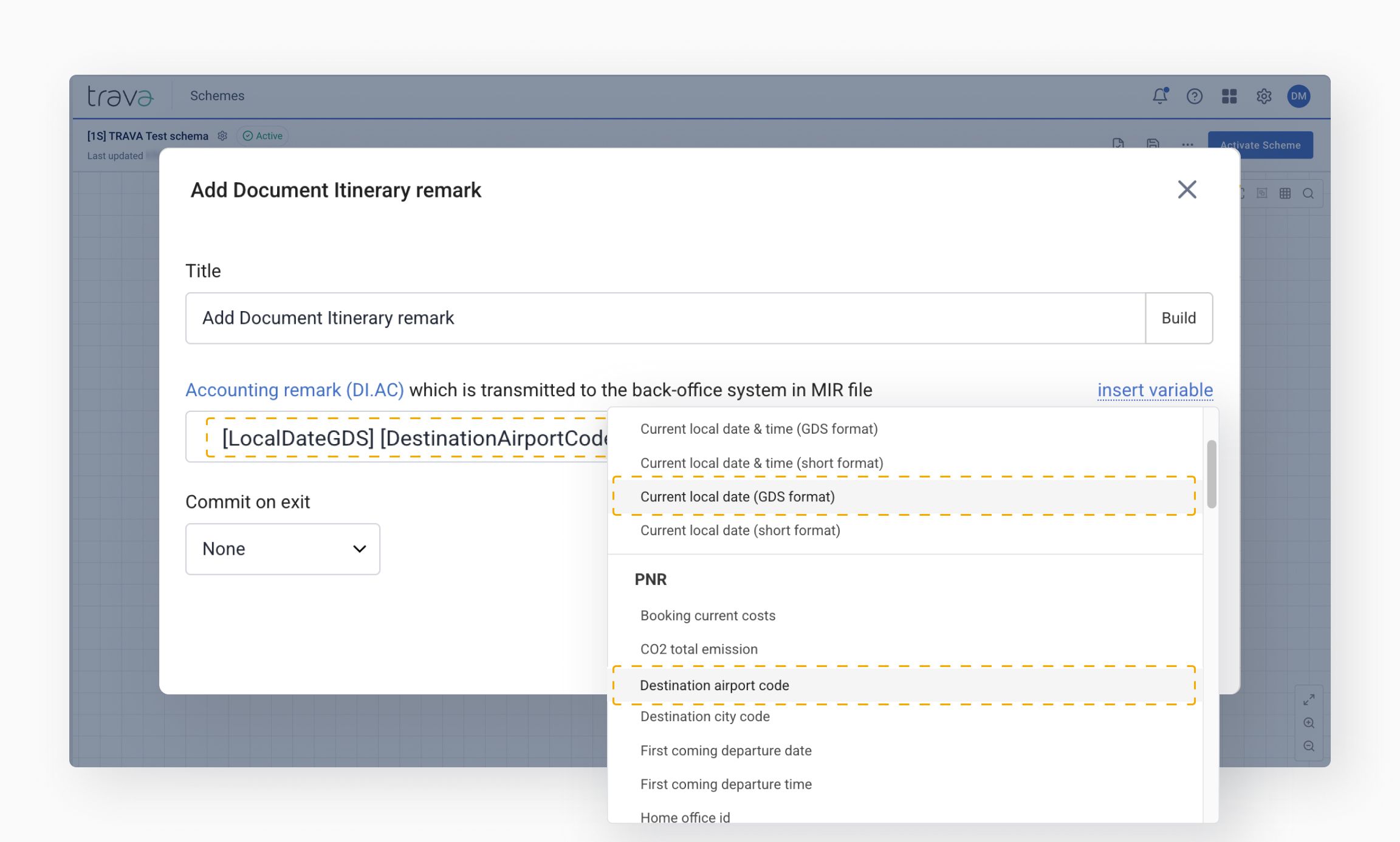Open the notifications bell
Screen dimensions: 1400x842
[x=1160, y=96]
